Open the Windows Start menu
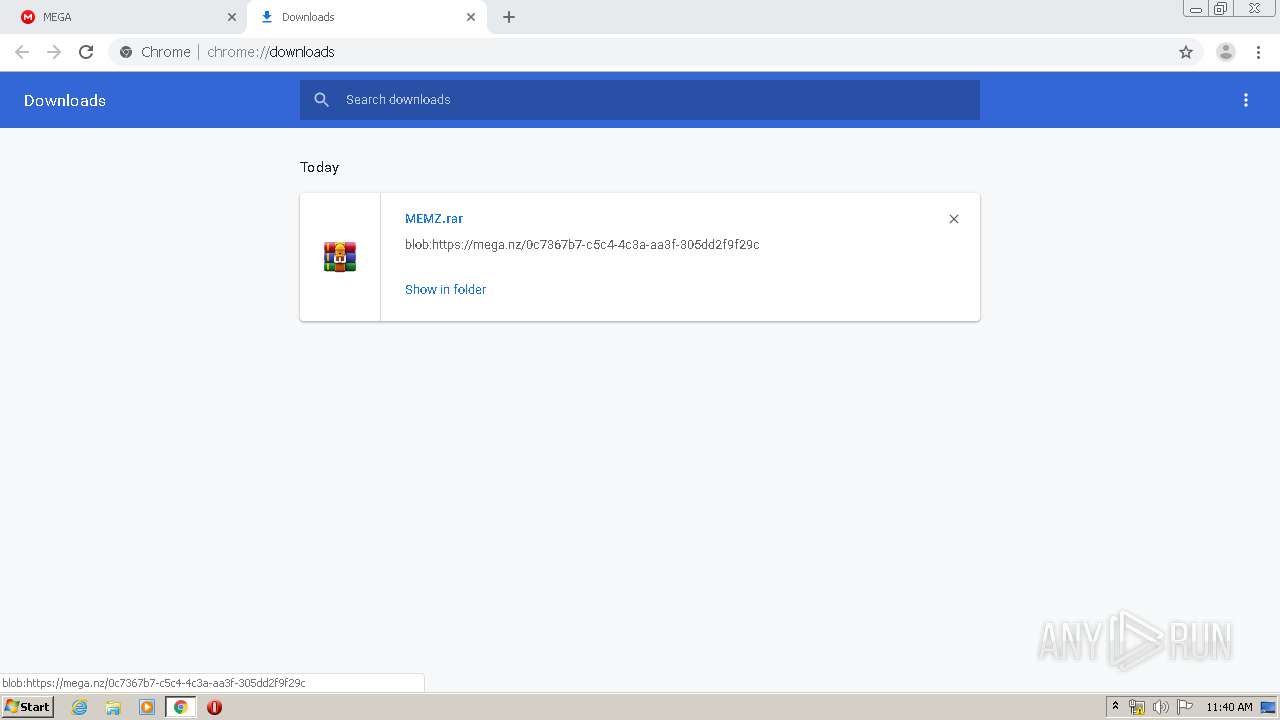Viewport: 1280px width, 720px height. point(28,707)
